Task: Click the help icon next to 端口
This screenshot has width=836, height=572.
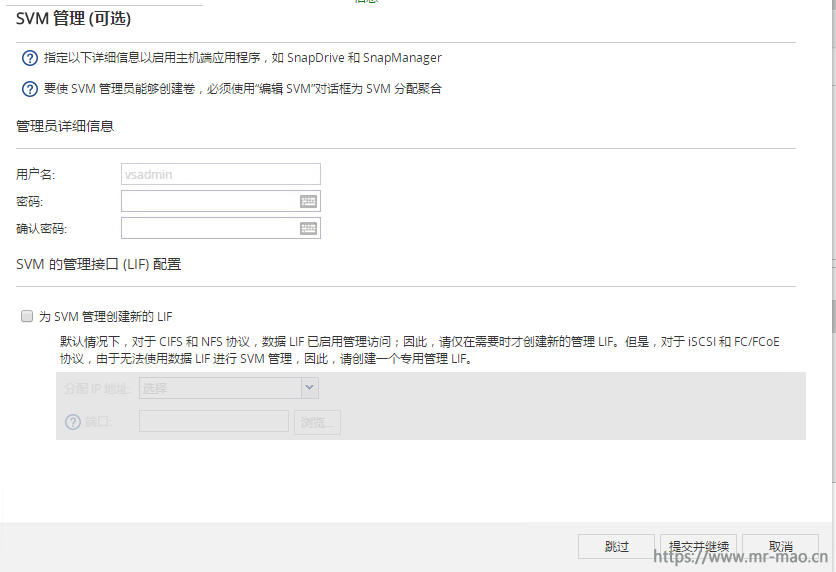Action: coord(73,422)
